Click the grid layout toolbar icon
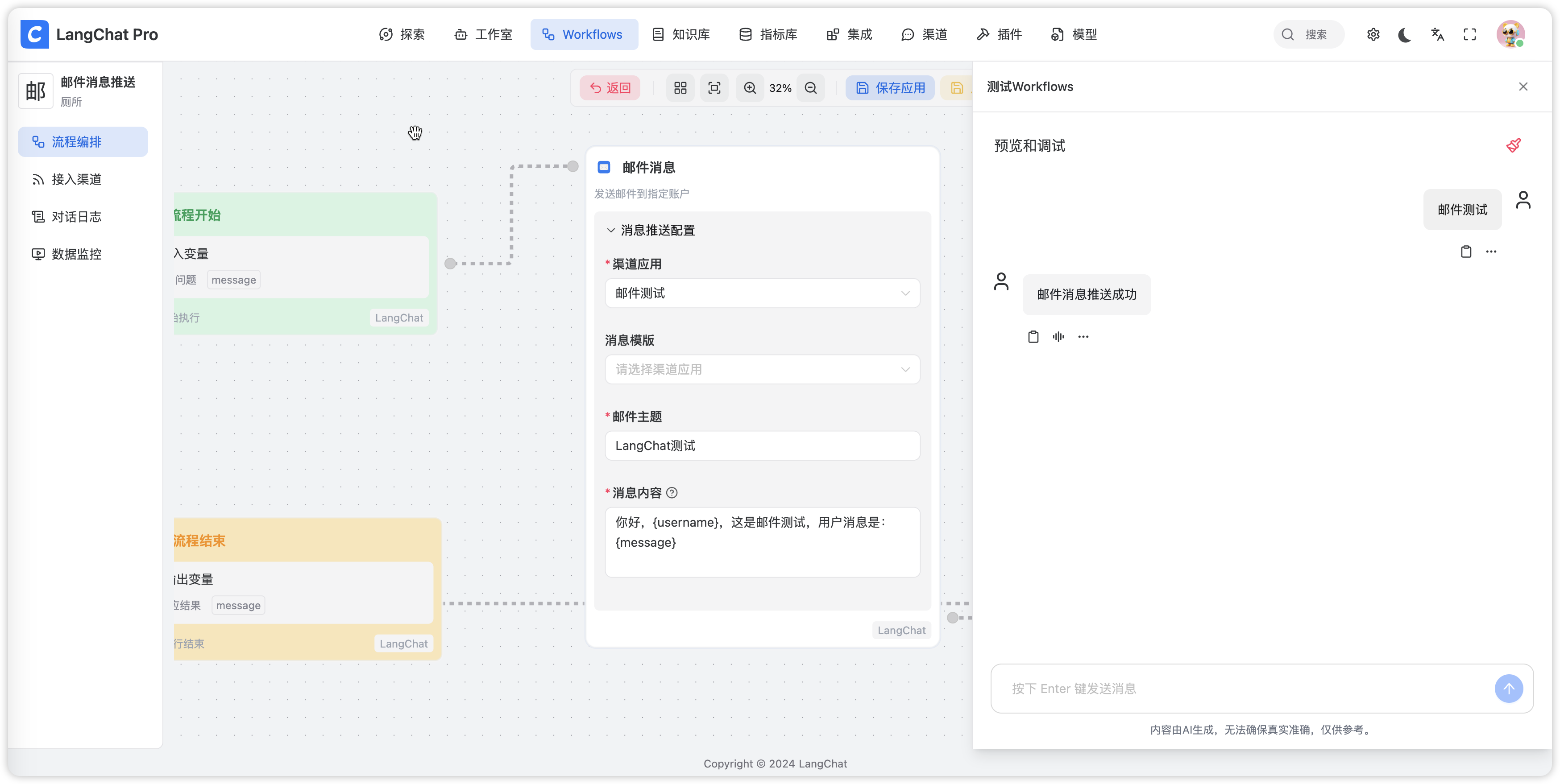 tap(680, 88)
